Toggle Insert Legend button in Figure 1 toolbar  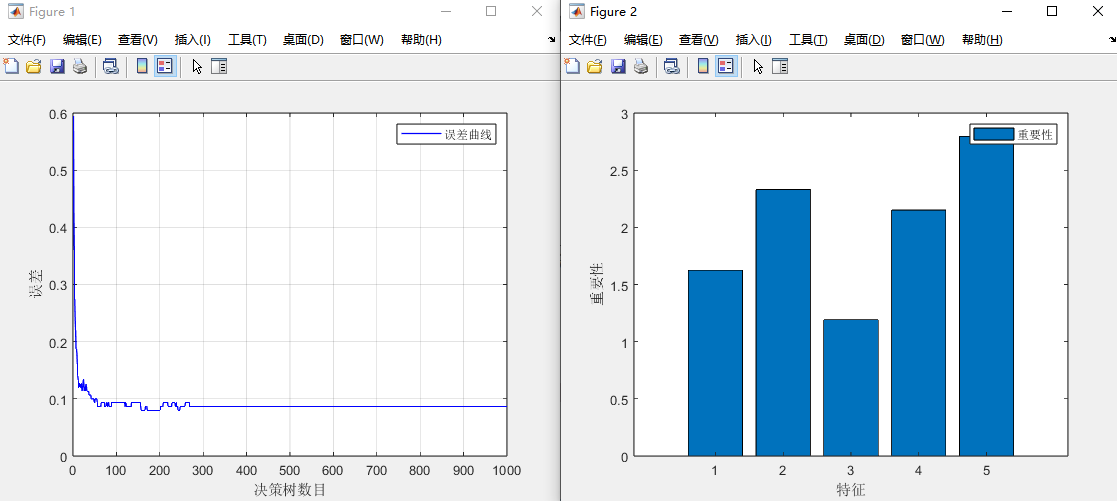coord(165,66)
